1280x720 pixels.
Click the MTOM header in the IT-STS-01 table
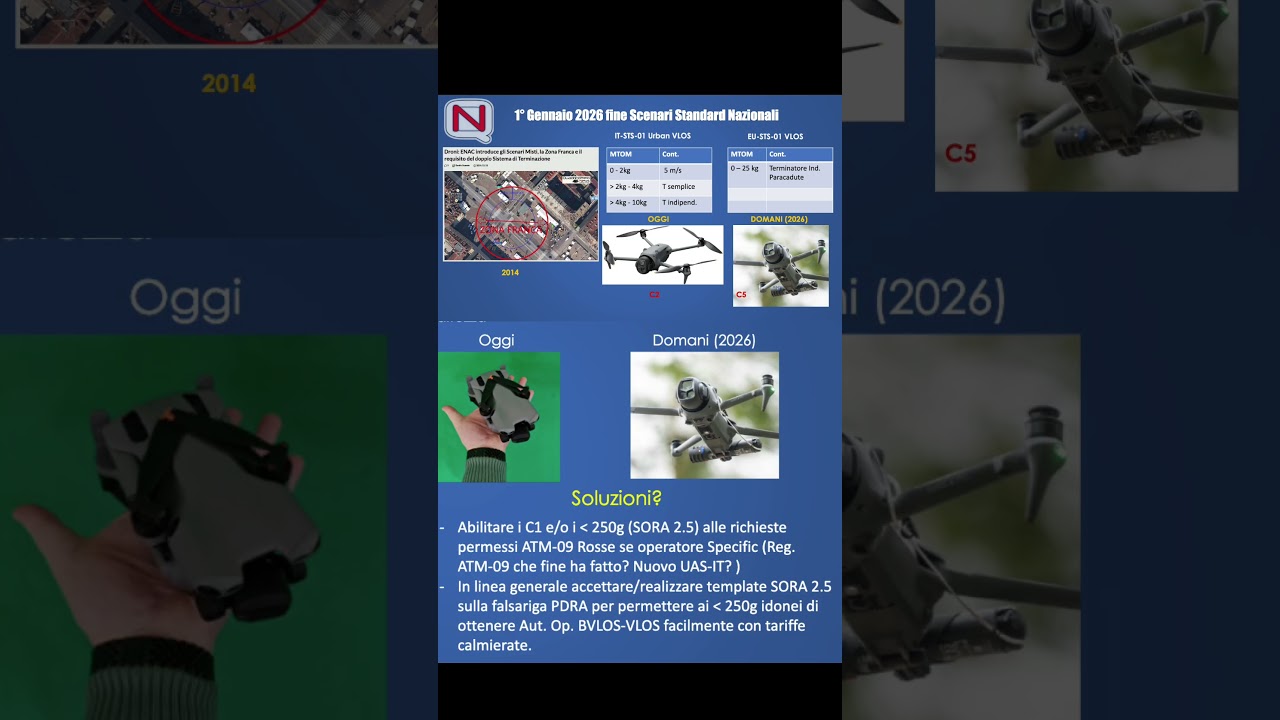coord(633,155)
